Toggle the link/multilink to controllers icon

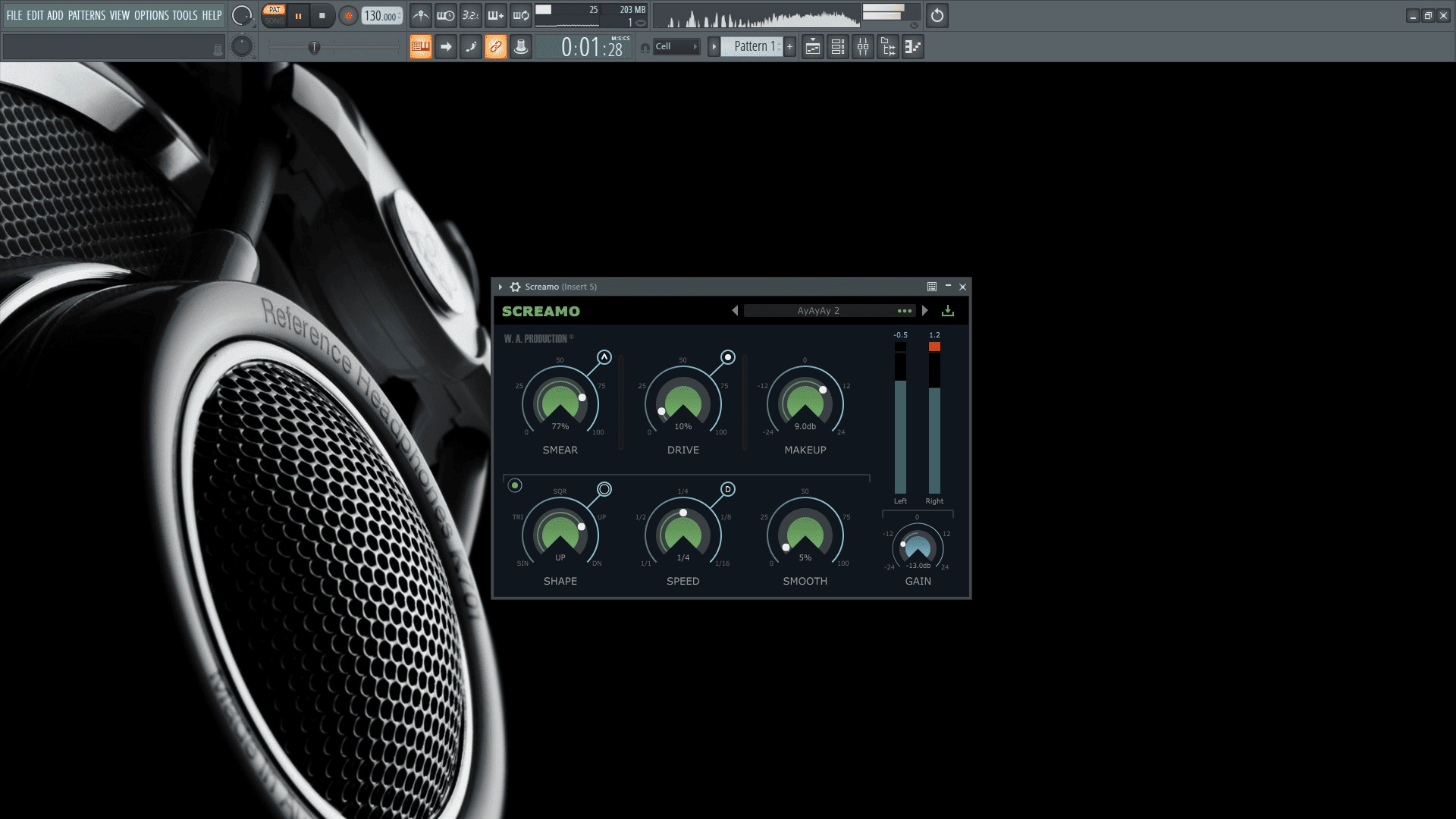[x=496, y=47]
